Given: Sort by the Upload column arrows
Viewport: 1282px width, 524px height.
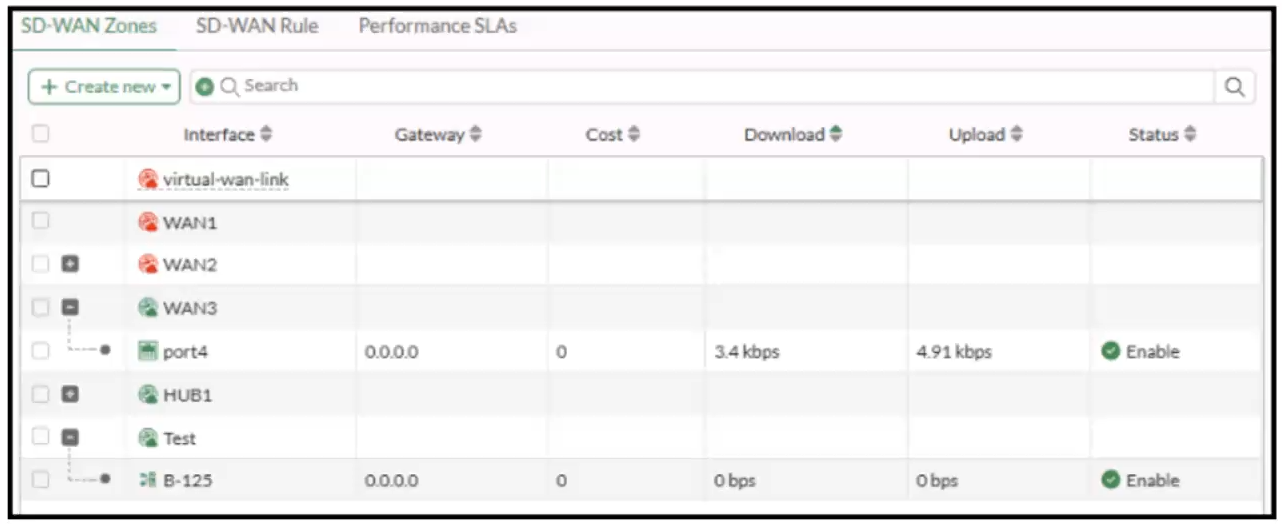Looking at the screenshot, I should click(x=1017, y=134).
